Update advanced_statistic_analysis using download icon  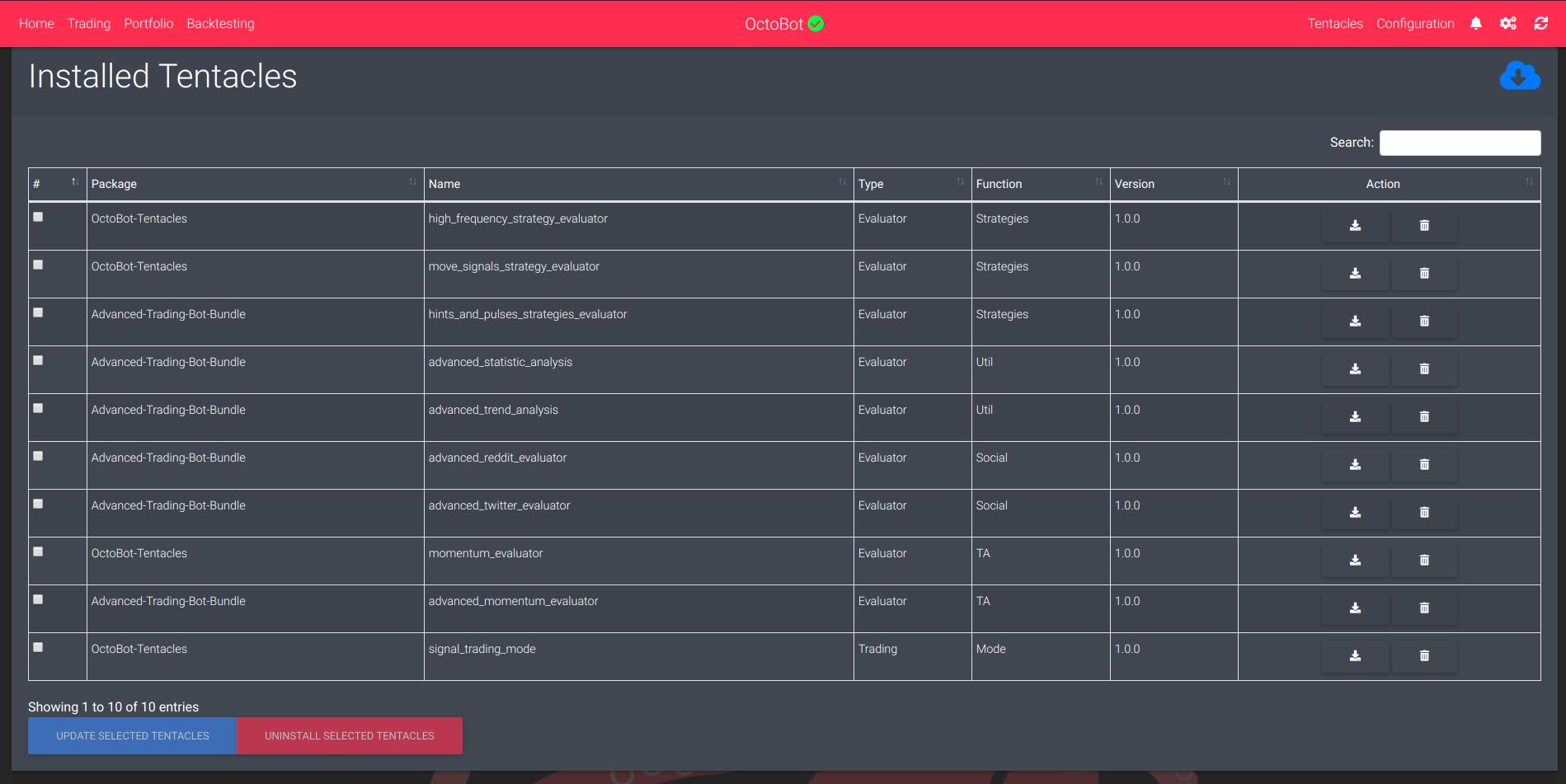point(1355,369)
